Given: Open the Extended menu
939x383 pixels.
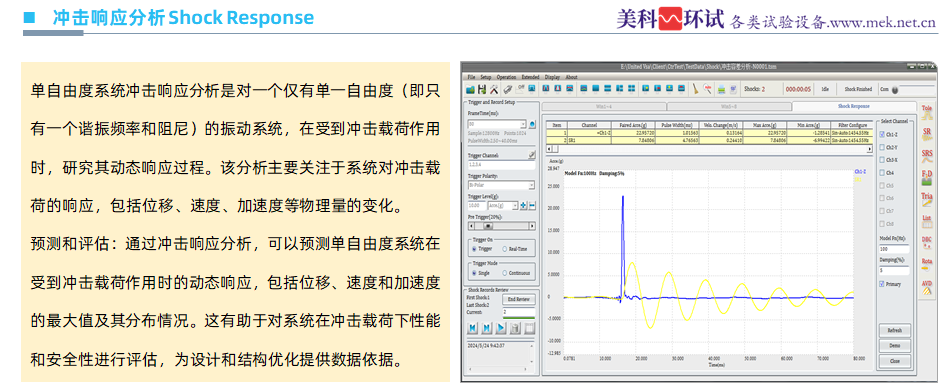Looking at the screenshot, I should [531, 77].
